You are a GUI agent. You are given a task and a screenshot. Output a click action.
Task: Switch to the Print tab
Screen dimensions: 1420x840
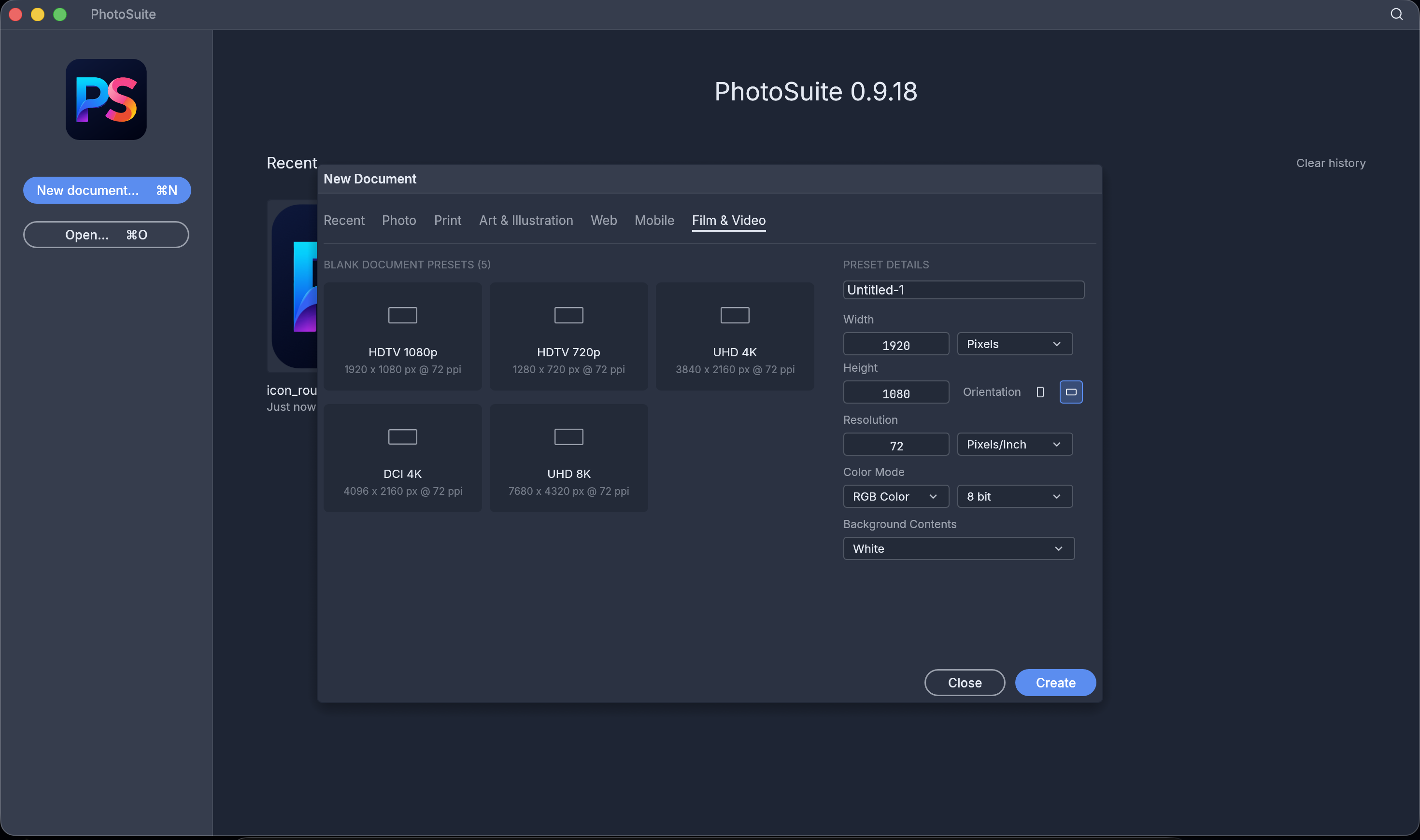[447, 220]
